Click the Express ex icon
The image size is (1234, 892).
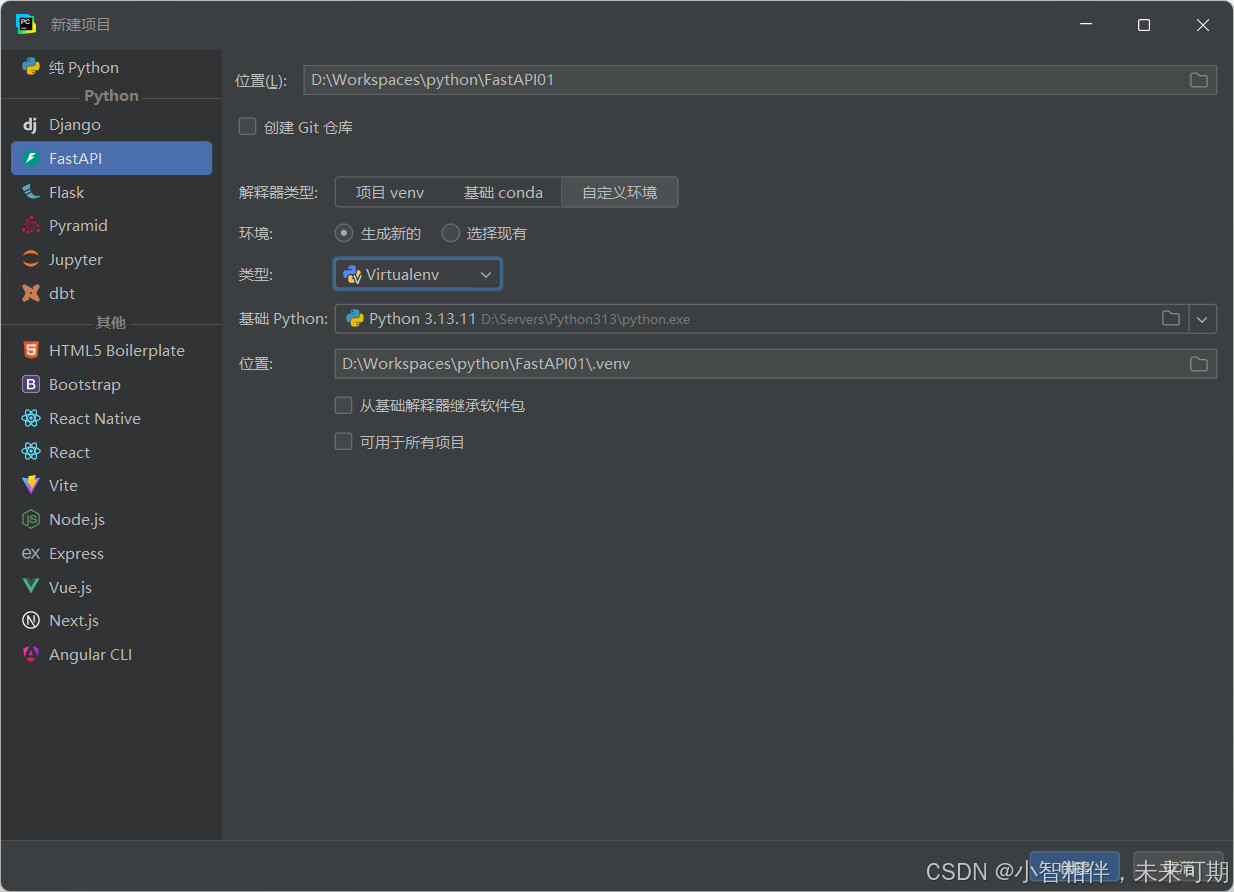tap(31, 553)
